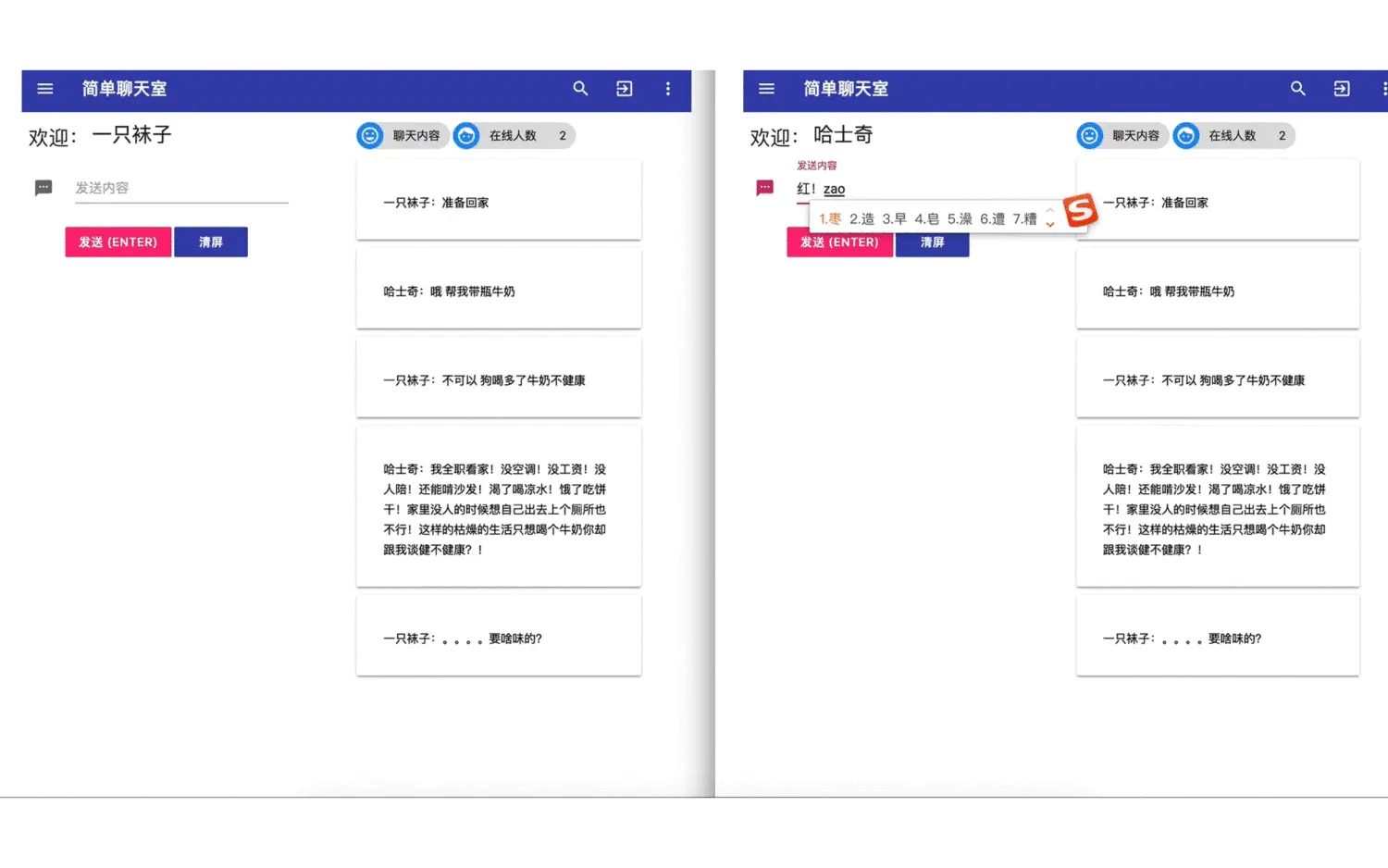Open hamburger menu in right chat window
Image resolution: width=1388 pixels, height=868 pixels.
click(766, 89)
